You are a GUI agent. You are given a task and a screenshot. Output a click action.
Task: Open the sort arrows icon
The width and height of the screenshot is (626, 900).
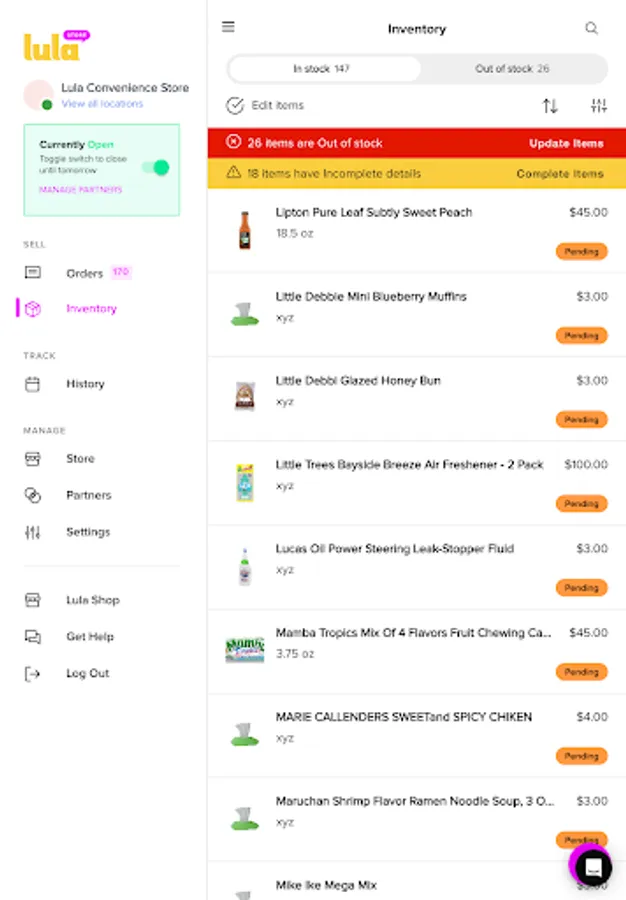550,105
